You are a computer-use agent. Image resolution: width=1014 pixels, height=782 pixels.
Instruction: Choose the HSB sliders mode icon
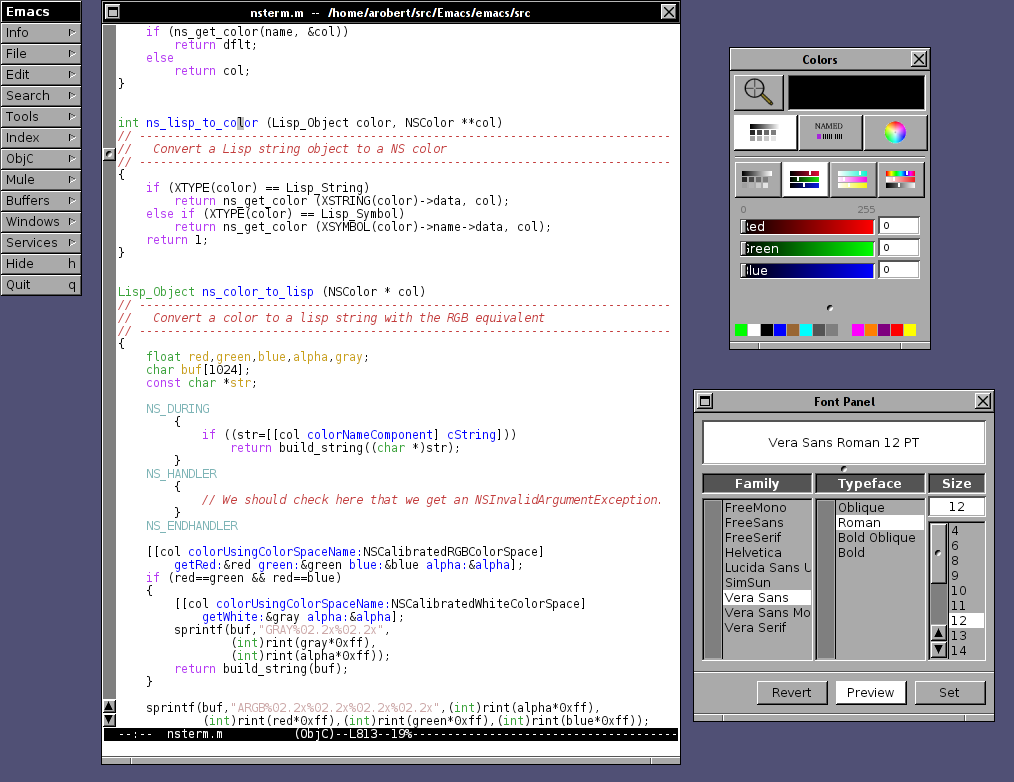901,180
